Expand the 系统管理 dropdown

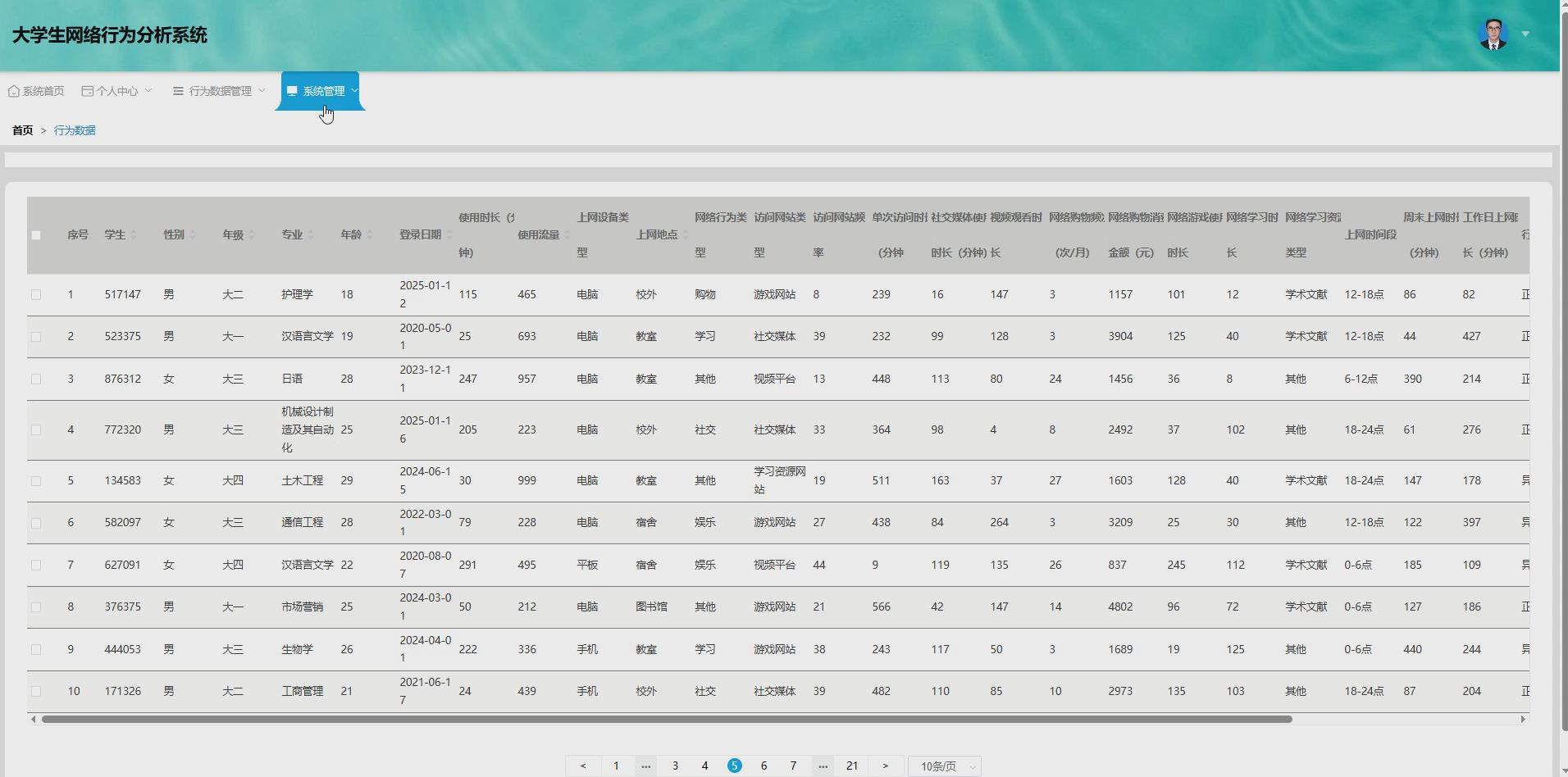click(x=323, y=91)
